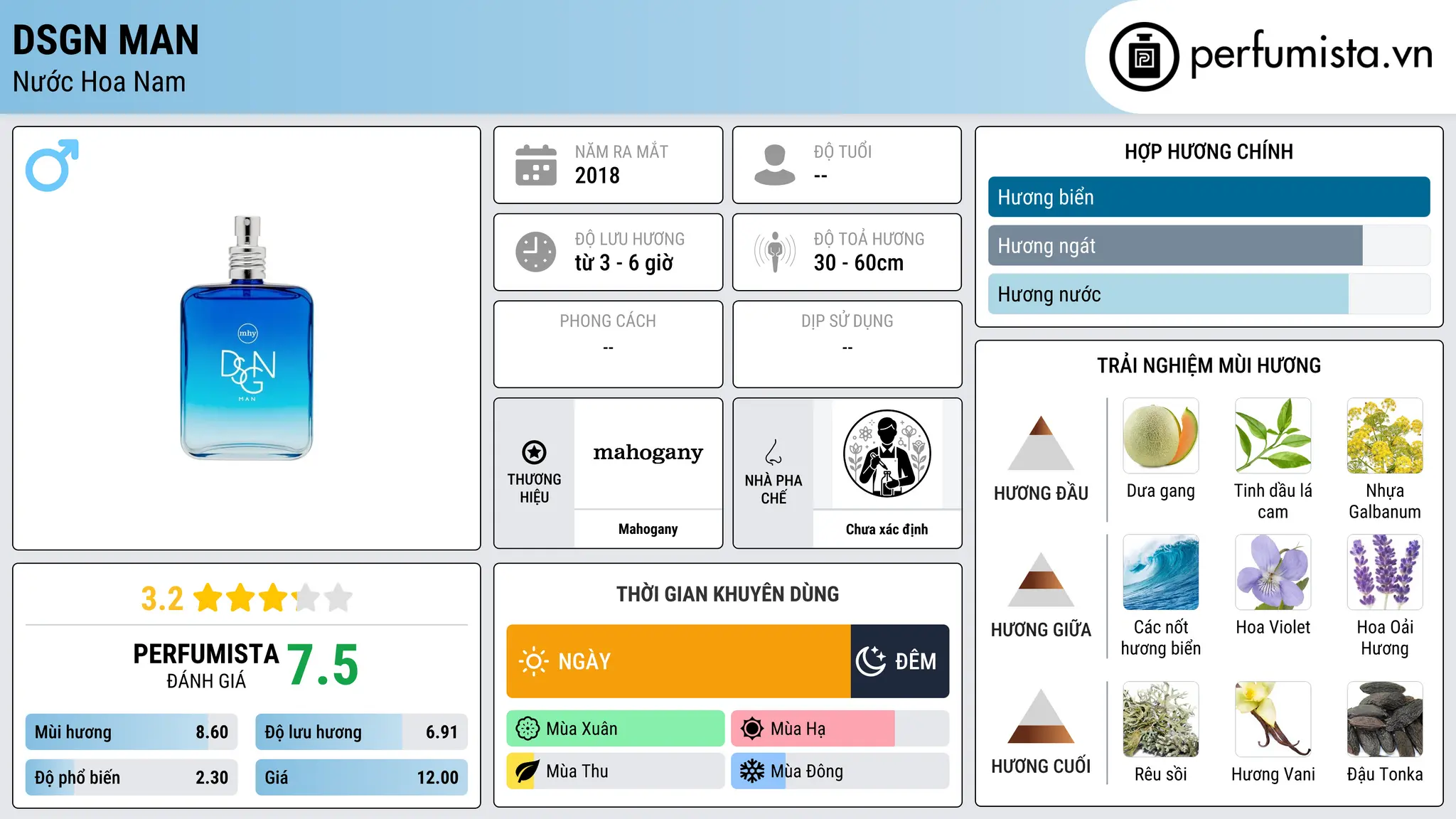Select the Hương nước accord bar
1456x819 pixels.
(1209, 294)
